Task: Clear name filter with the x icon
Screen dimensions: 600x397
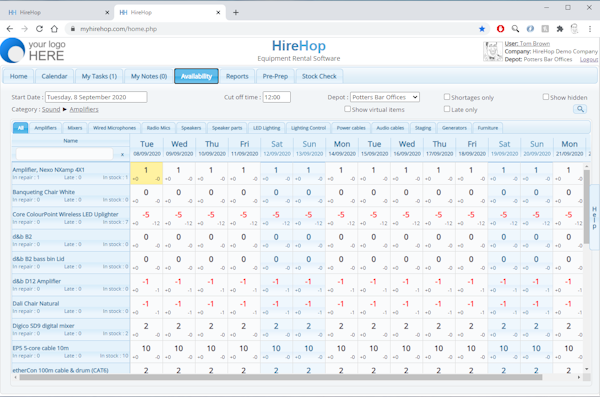Action: click(x=122, y=154)
